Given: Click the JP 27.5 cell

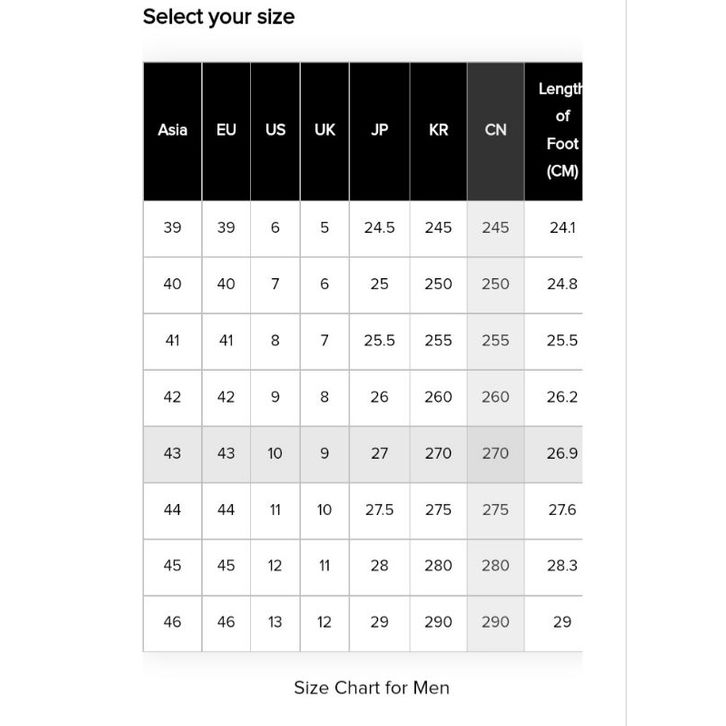Looking at the screenshot, I should click(x=379, y=510).
